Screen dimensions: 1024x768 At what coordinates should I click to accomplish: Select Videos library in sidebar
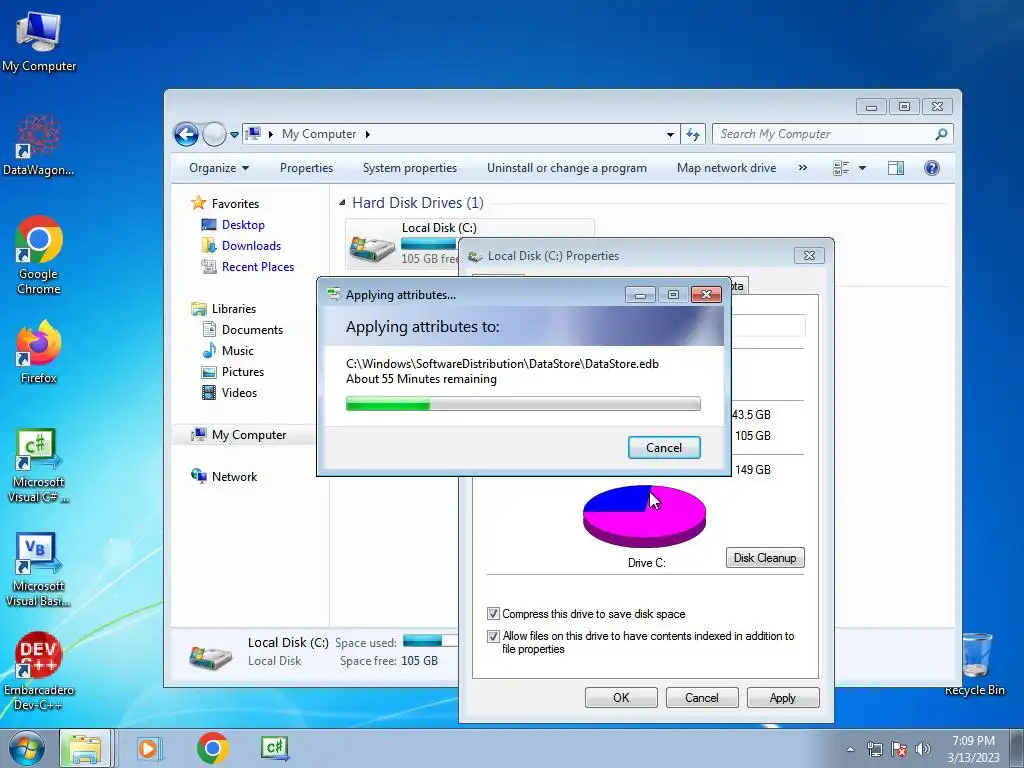point(239,392)
